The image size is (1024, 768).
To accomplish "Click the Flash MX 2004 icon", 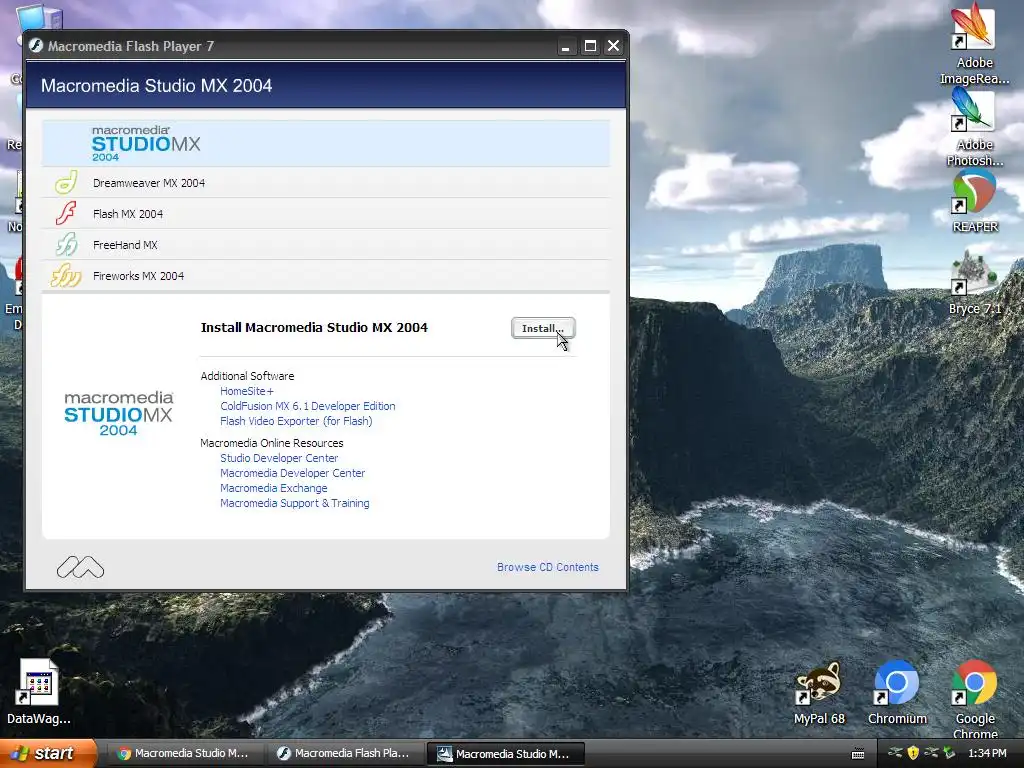I will [x=66, y=214].
